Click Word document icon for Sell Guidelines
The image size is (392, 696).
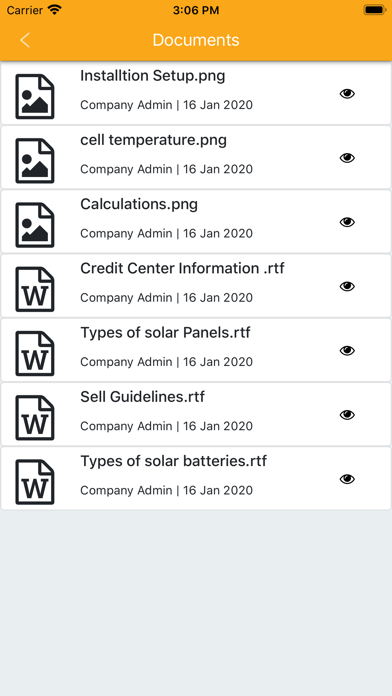point(35,418)
